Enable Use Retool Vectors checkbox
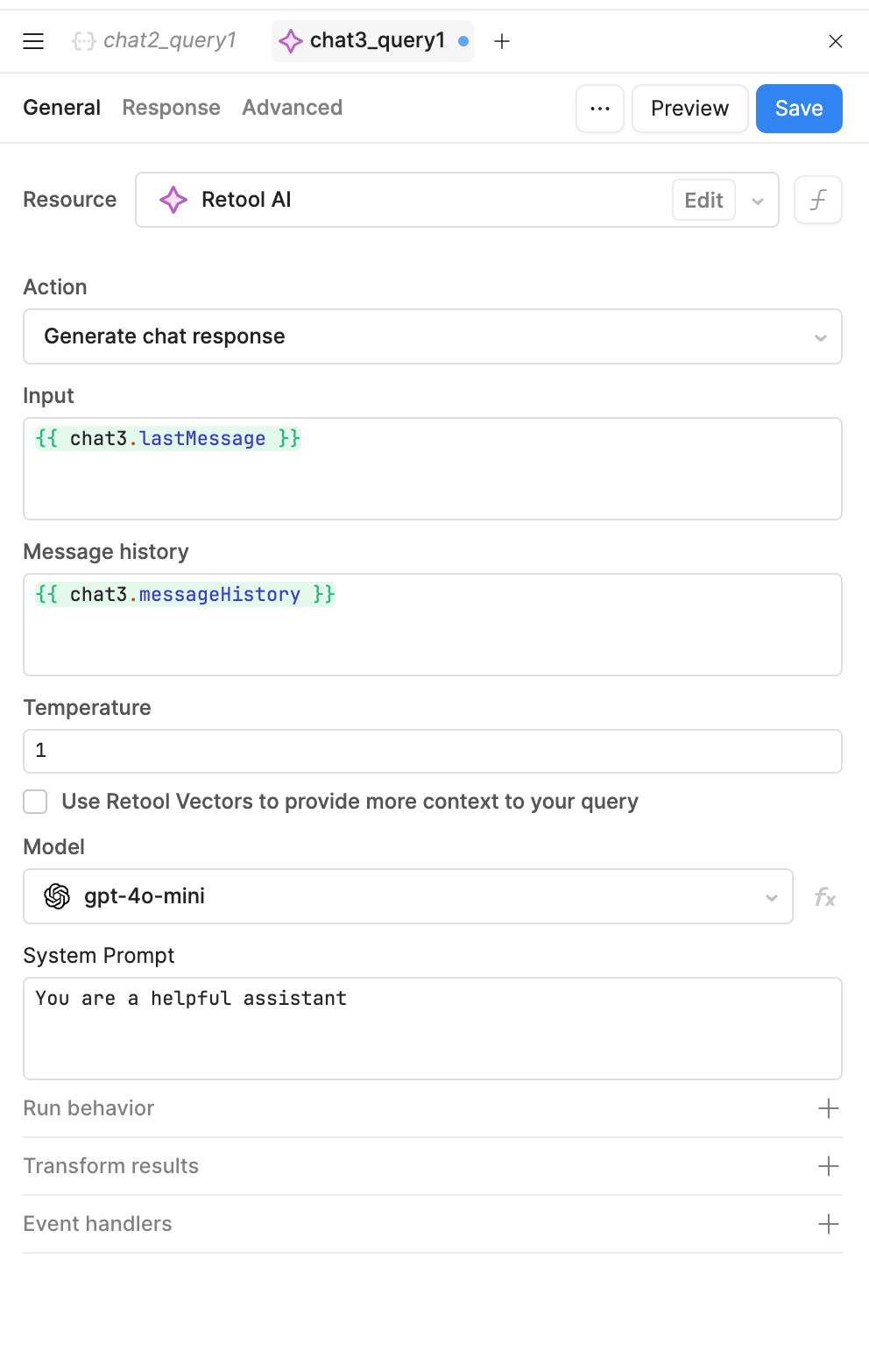This screenshot has height=1372, width=869. [35, 802]
